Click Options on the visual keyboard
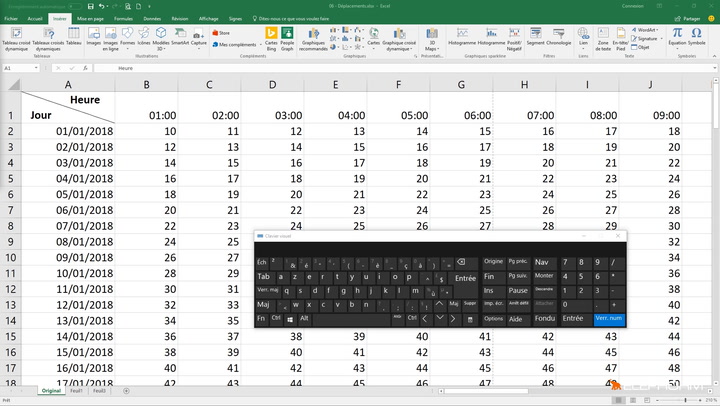This screenshot has width=720, height=406. click(x=494, y=319)
